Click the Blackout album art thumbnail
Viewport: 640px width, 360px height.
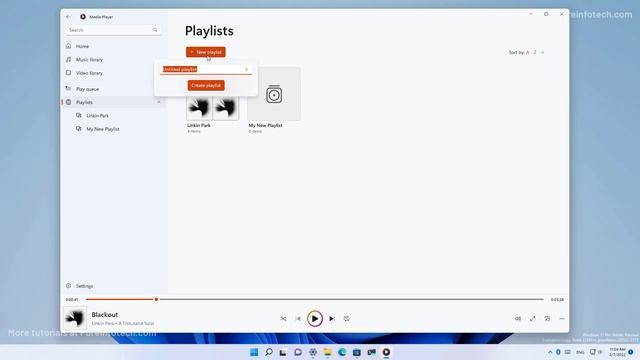(x=75, y=318)
